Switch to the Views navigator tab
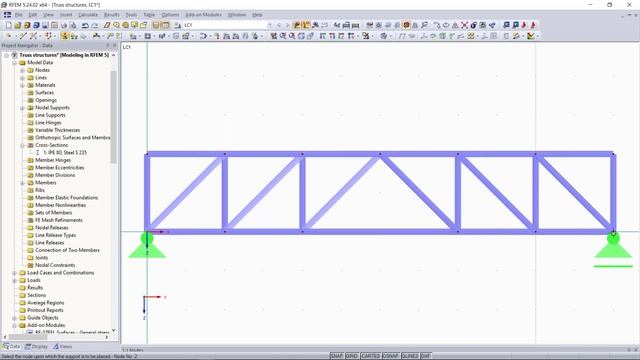Viewport: 640px width, 360px height. [62, 347]
